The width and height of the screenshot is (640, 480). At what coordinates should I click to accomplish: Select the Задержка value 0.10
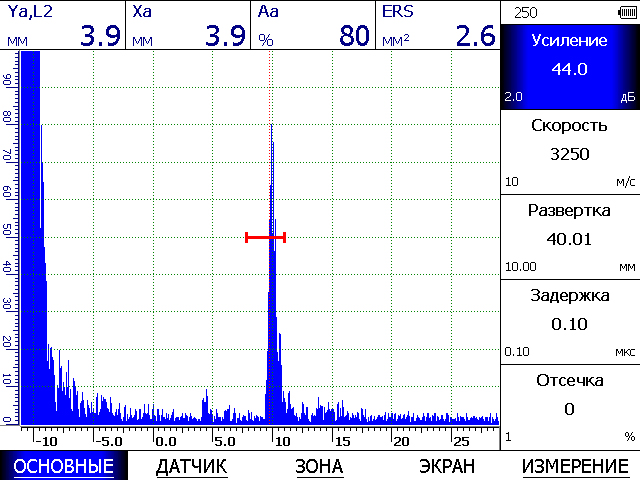pos(569,324)
